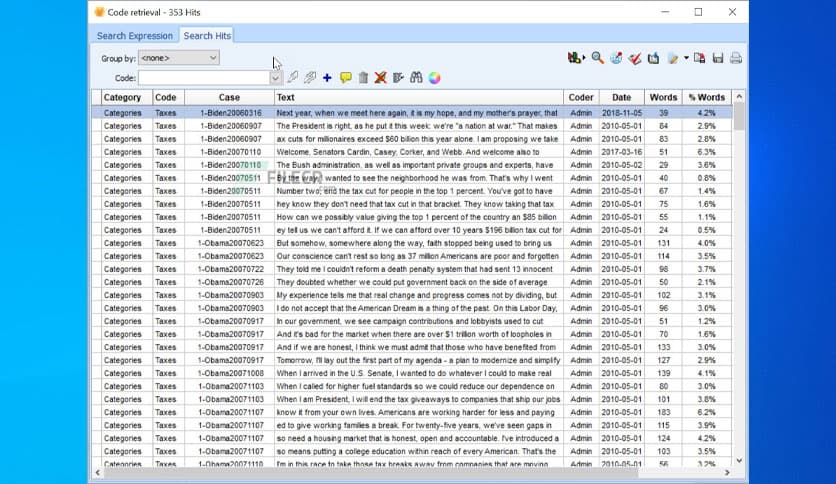Click the colored bar chart icon
The height and width of the screenshot is (484, 836).
click(x=575, y=58)
